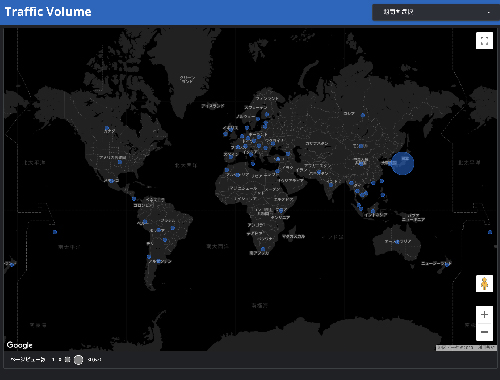
Task: Select the Street View pegman icon
Action: 484,284
